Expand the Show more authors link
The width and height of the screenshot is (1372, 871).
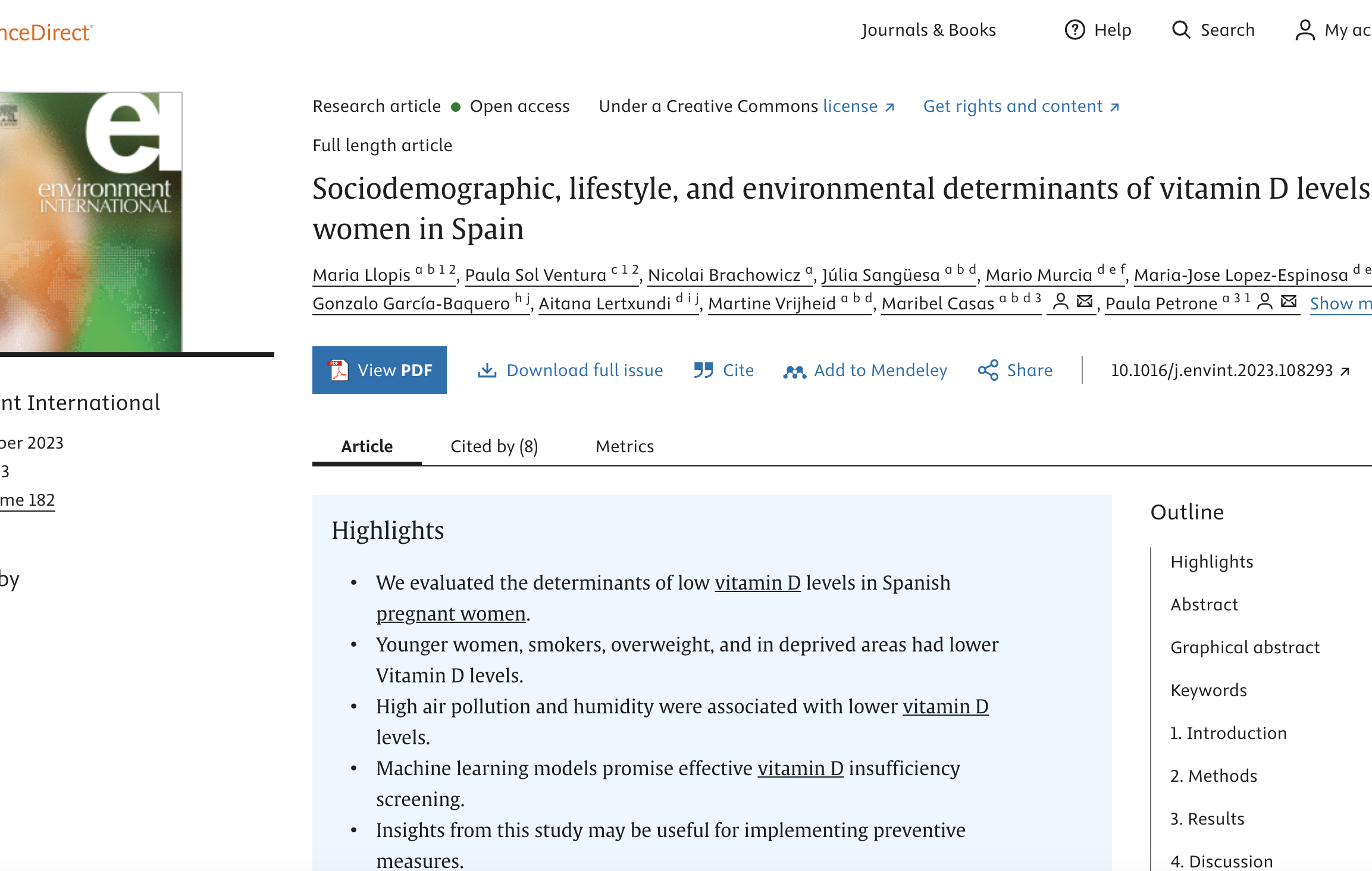pos(1340,303)
